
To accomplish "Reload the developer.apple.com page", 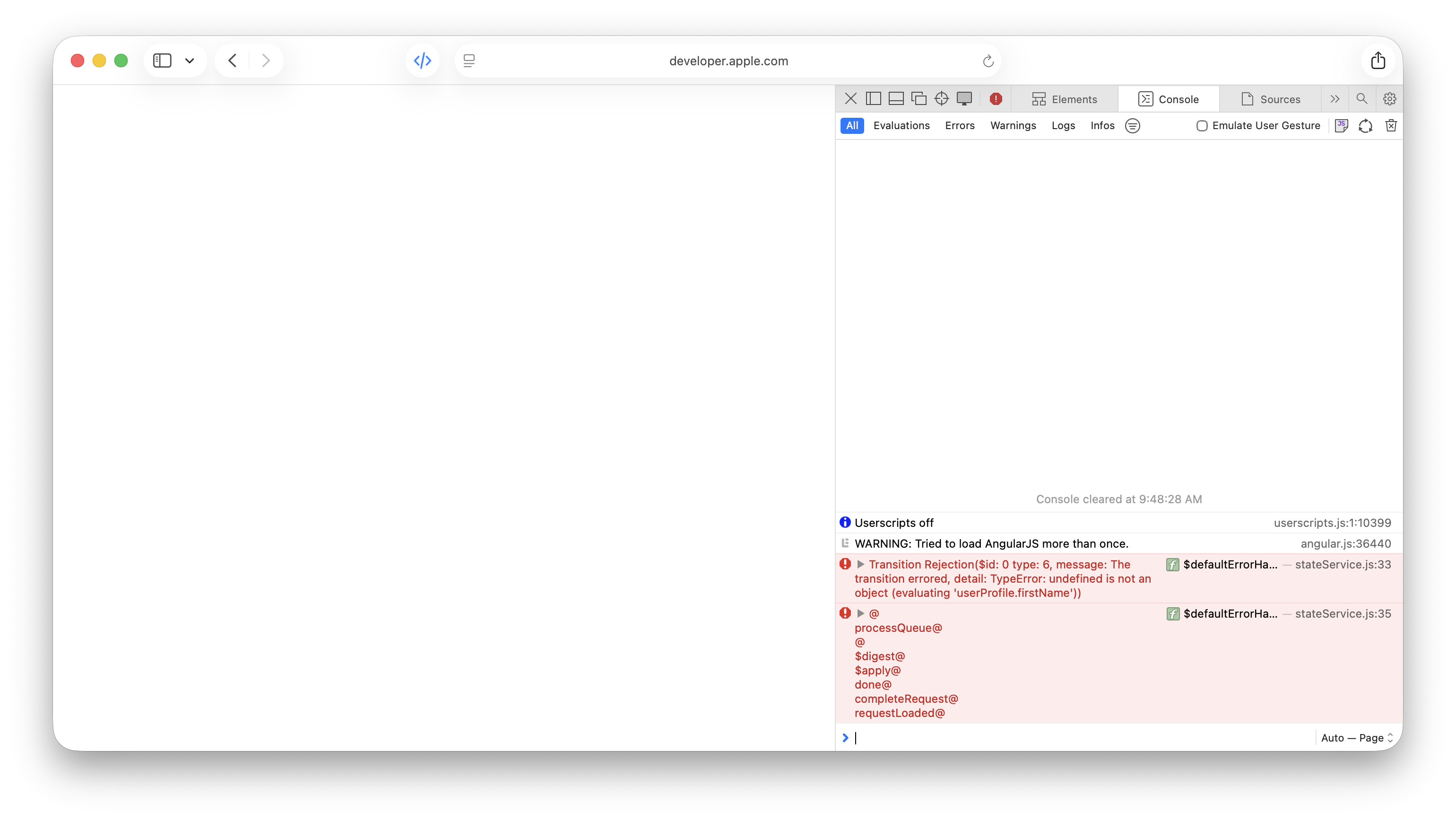I will pyautogui.click(x=988, y=61).
